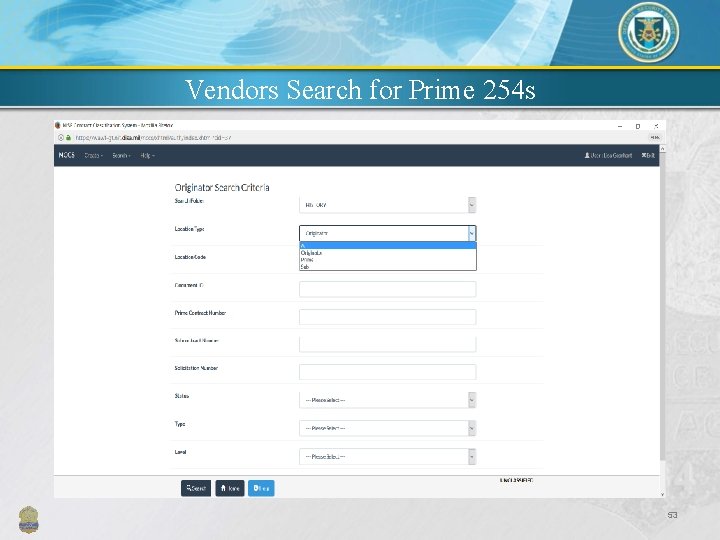Click the Solicitation Number input field
The image size is (720, 540).
pos(388,372)
